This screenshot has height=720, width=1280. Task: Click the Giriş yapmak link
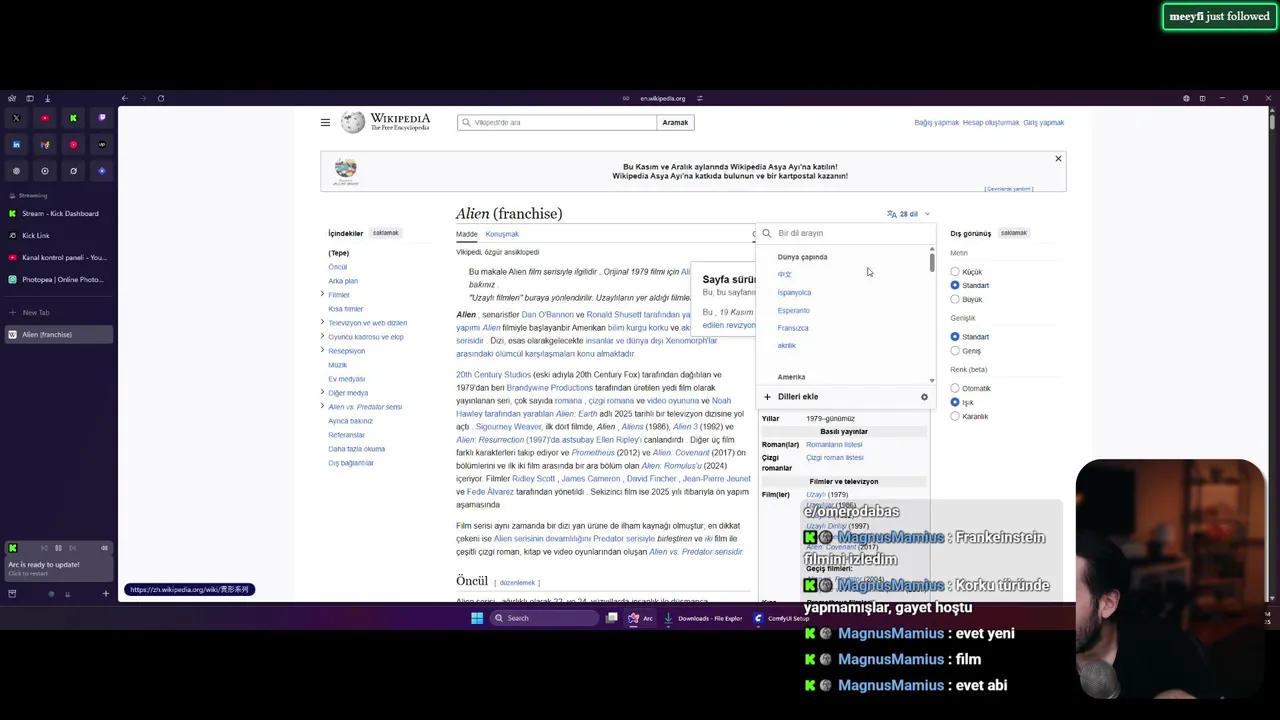click(x=1043, y=123)
